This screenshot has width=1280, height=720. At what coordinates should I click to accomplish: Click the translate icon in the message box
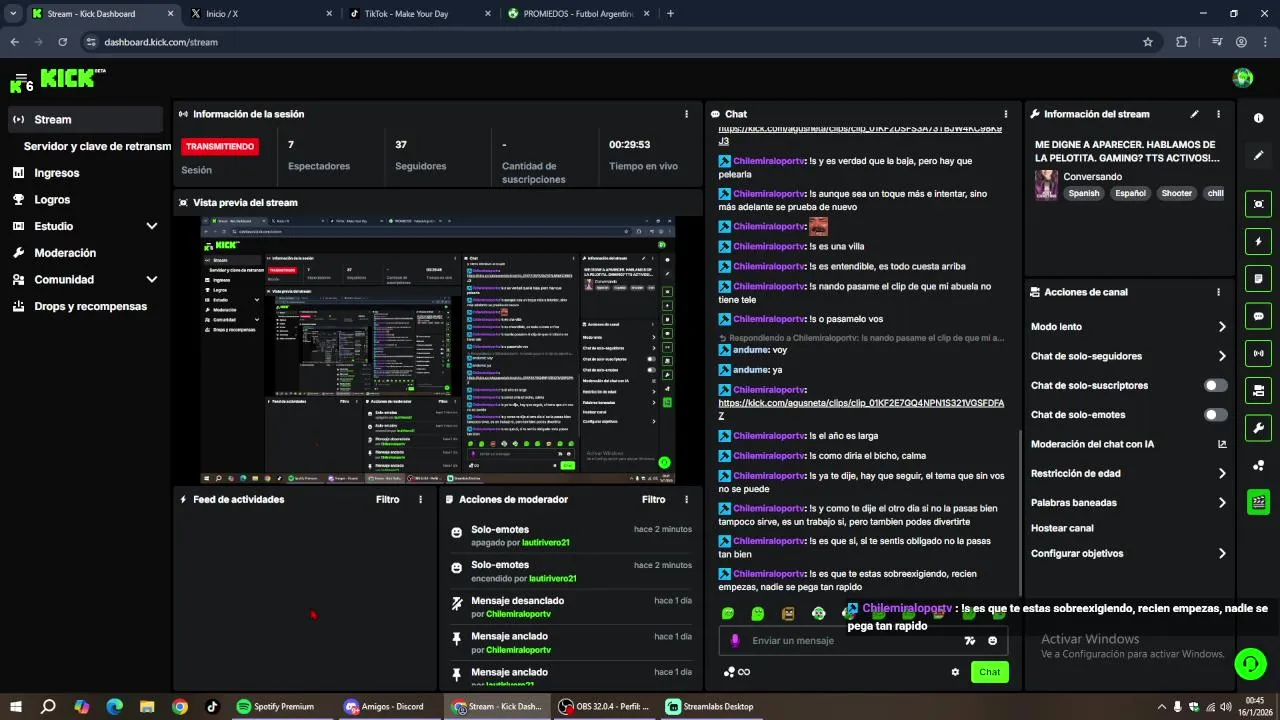point(969,641)
